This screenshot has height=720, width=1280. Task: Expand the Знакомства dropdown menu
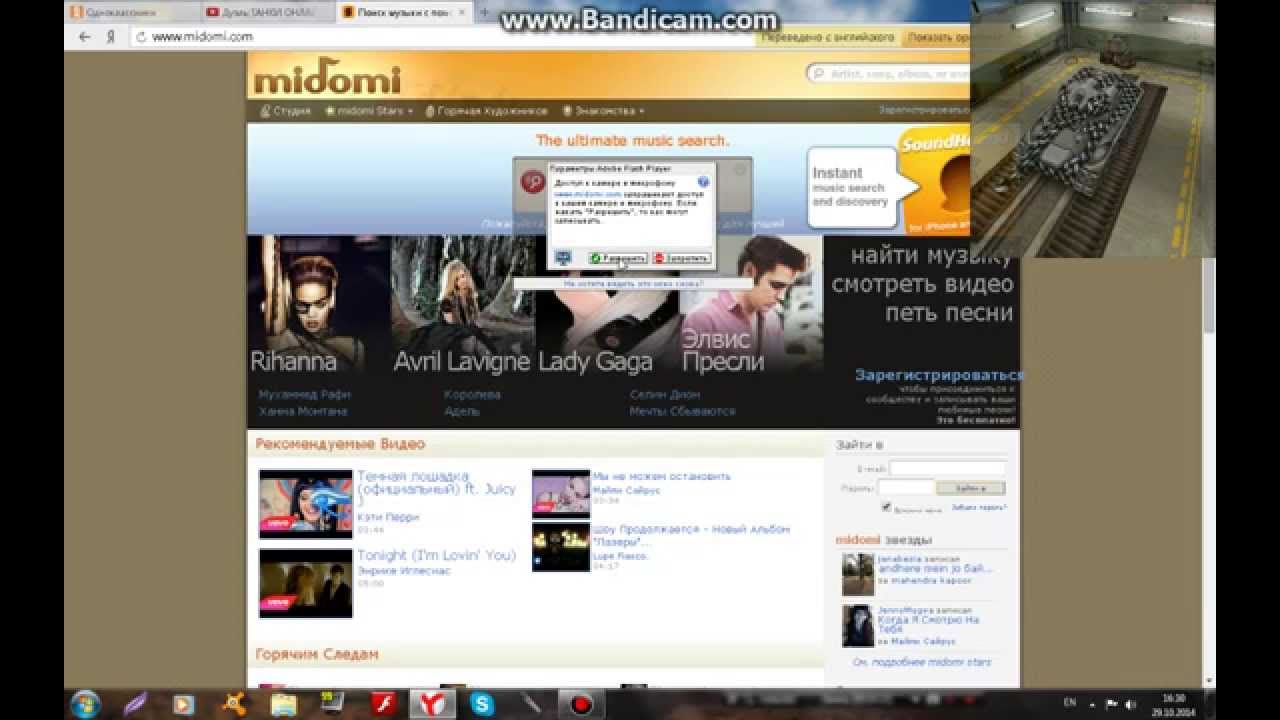(x=603, y=111)
